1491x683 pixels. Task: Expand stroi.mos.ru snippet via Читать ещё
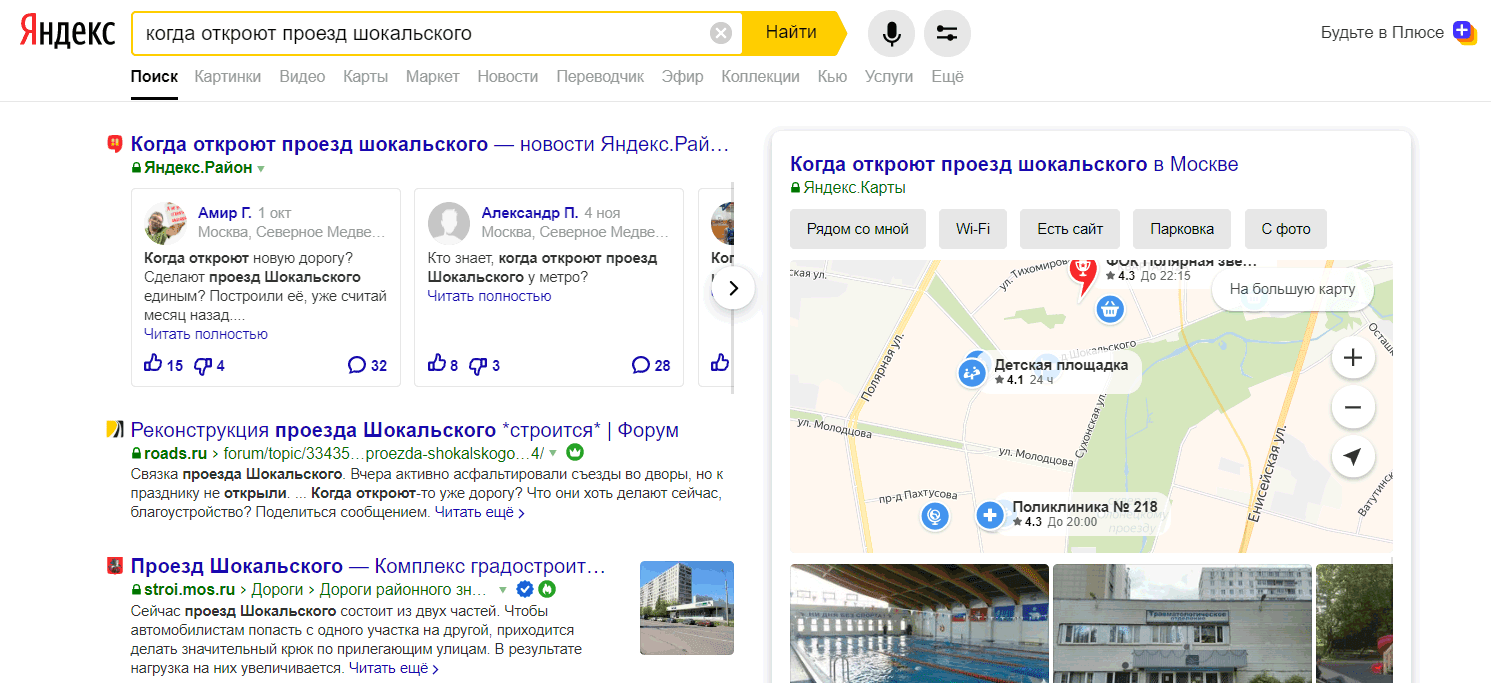click(394, 668)
